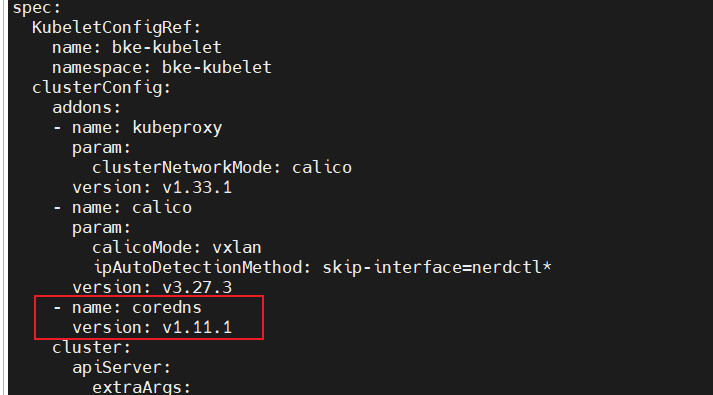Click the highlighted coredns name
The image size is (713, 395).
167,308
